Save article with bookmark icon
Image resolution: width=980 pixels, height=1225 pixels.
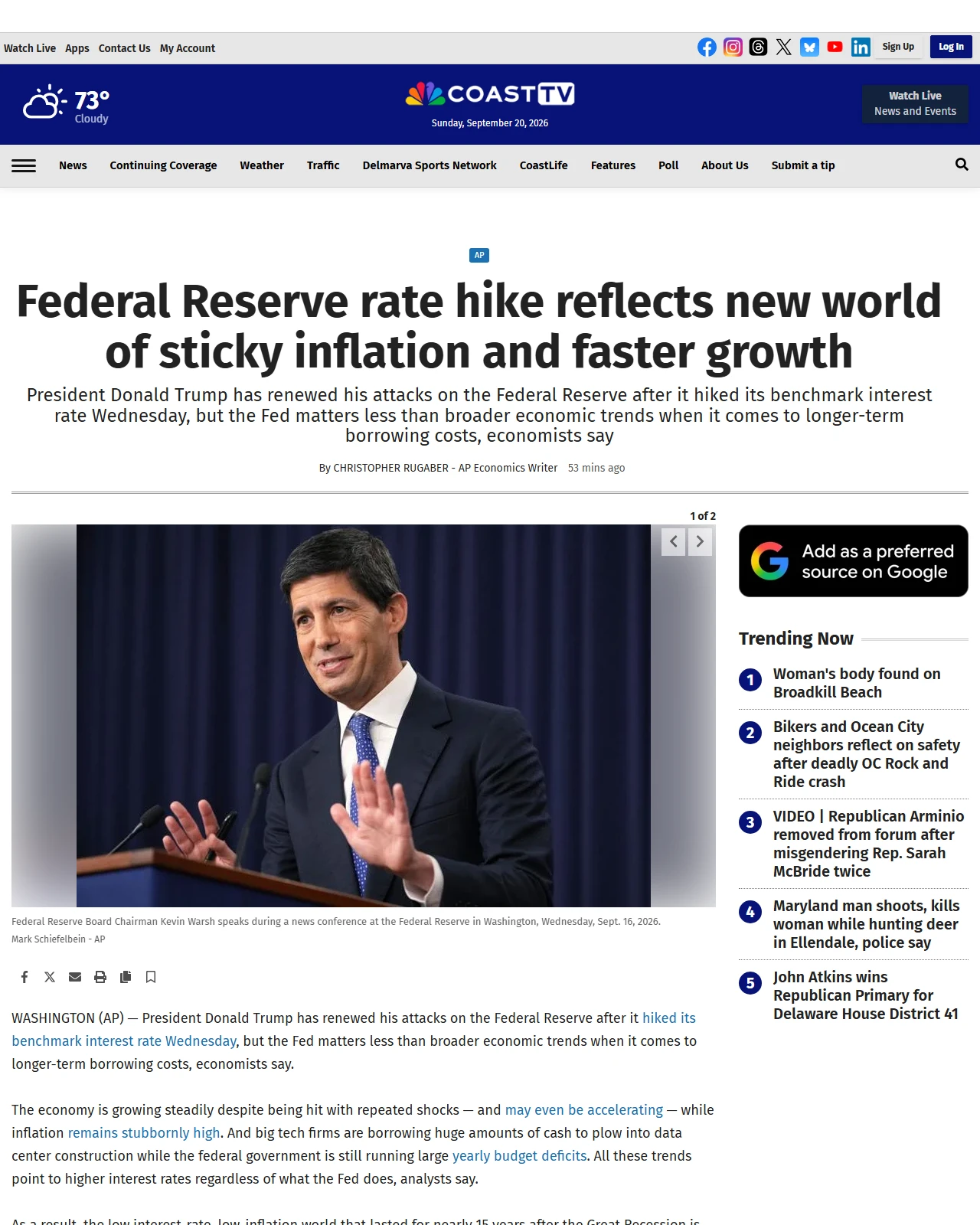(x=151, y=977)
